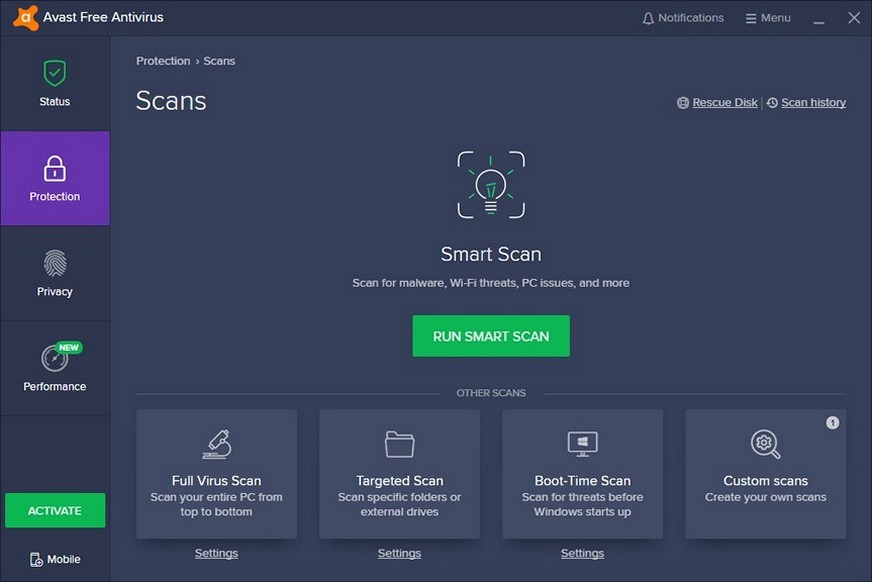The height and width of the screenshot is (582, 872).
Task: Click 'Scan for malware, Wi-Fi threats' description
Action: click(491, 283)
